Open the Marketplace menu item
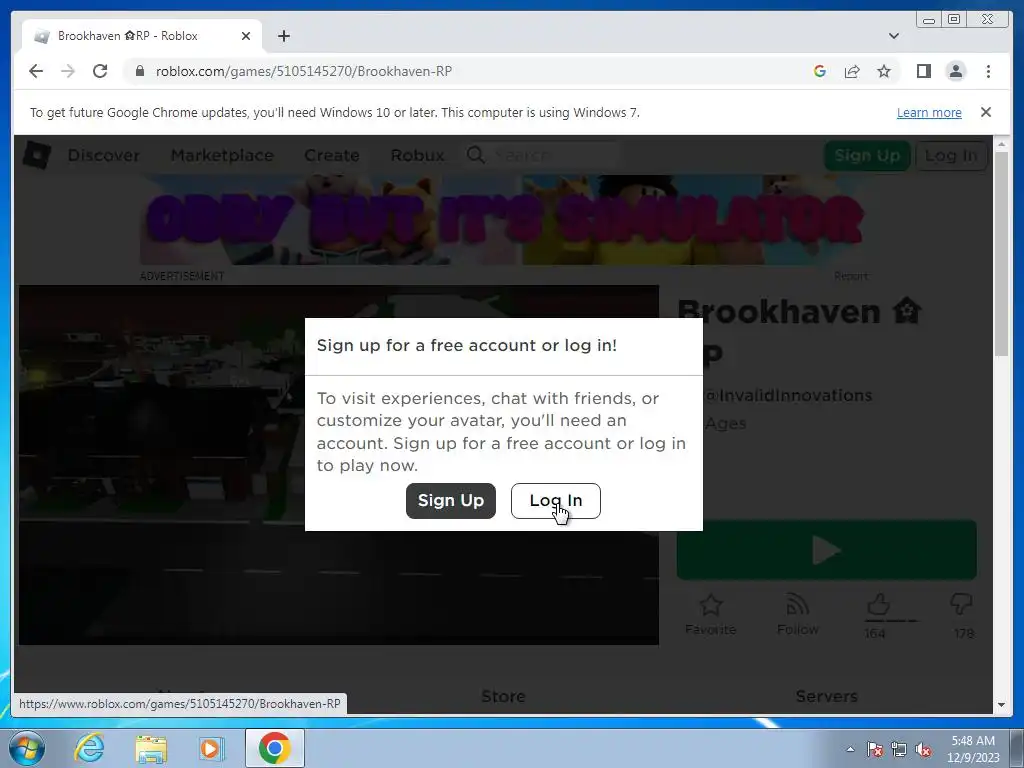 tap(222, 155)
